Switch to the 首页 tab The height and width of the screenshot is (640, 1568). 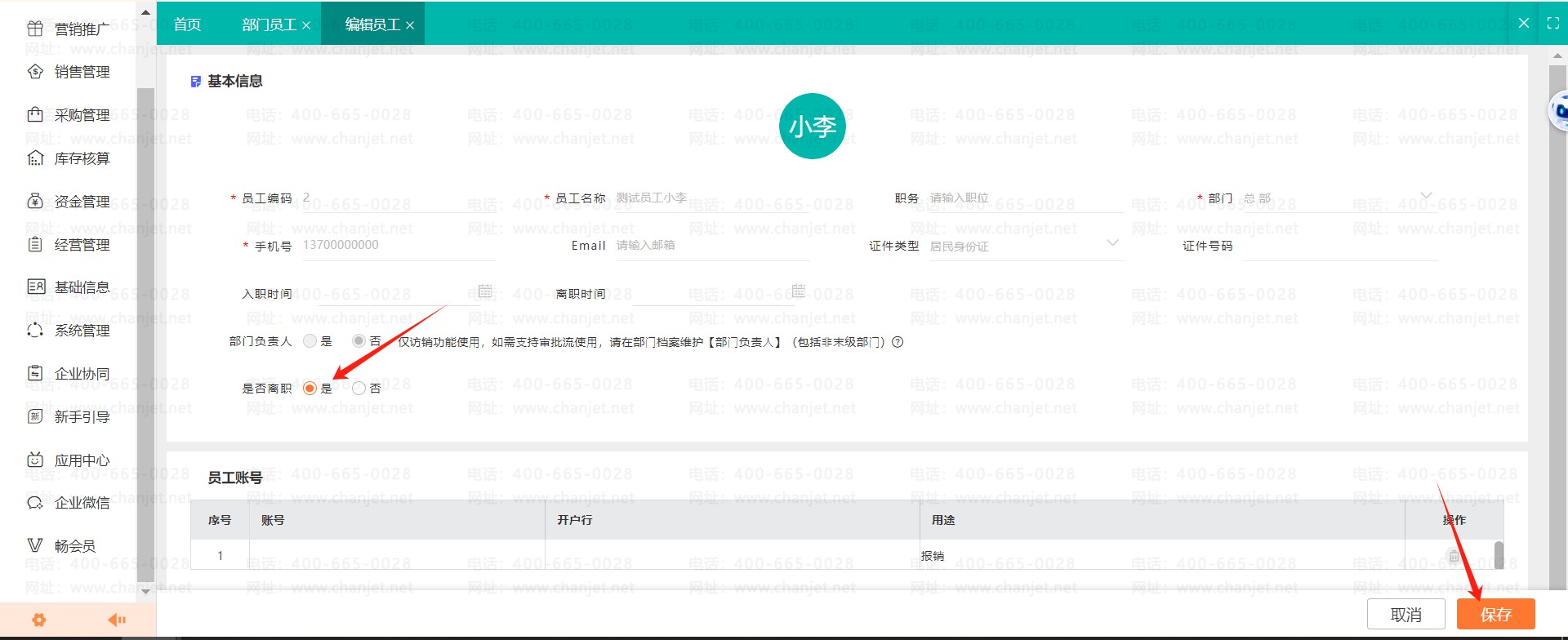(x=187, y=24)
